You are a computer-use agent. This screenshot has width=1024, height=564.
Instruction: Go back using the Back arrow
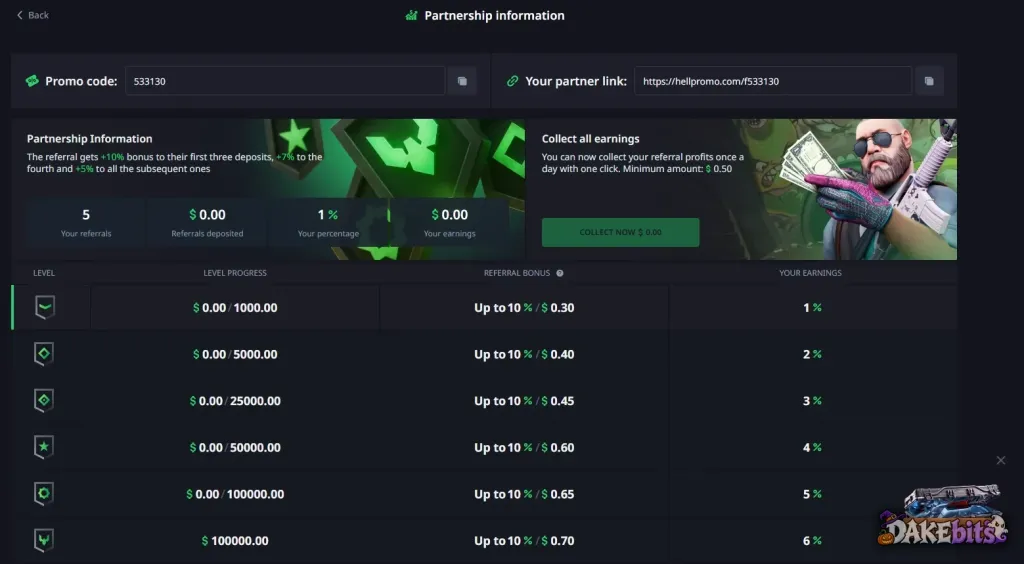[x=33, y=15]
